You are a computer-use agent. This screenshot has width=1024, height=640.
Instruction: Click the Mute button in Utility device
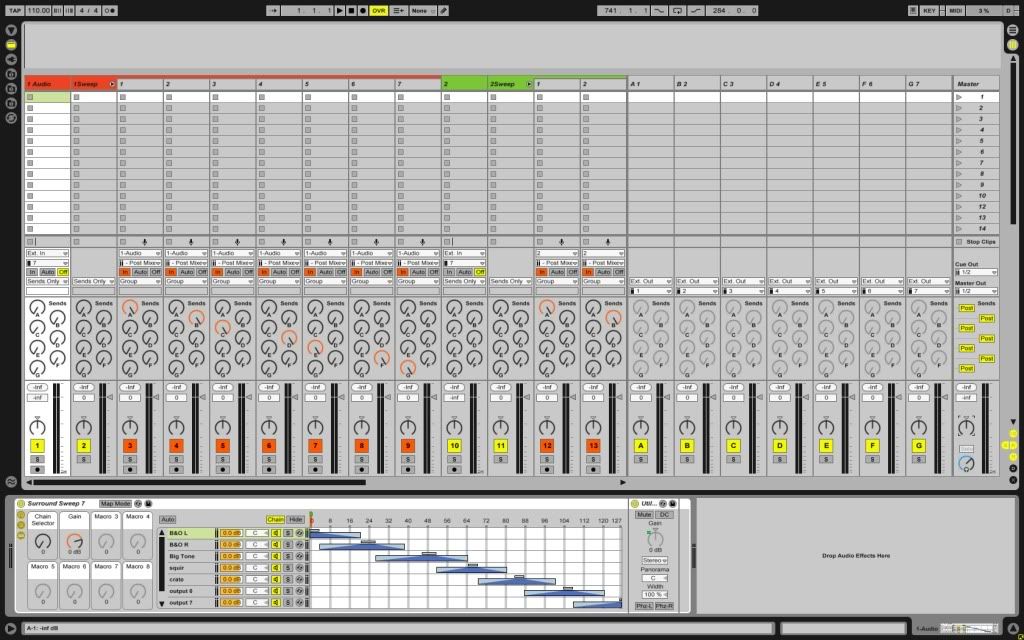click(x=644, y=515)
